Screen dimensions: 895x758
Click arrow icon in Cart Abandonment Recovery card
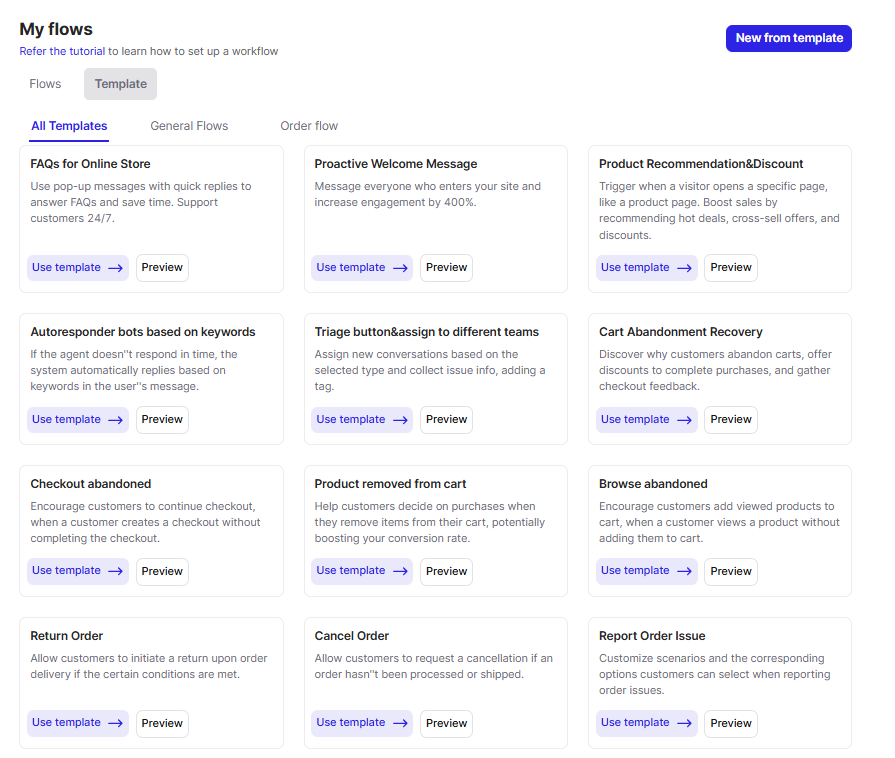[684, 420]
